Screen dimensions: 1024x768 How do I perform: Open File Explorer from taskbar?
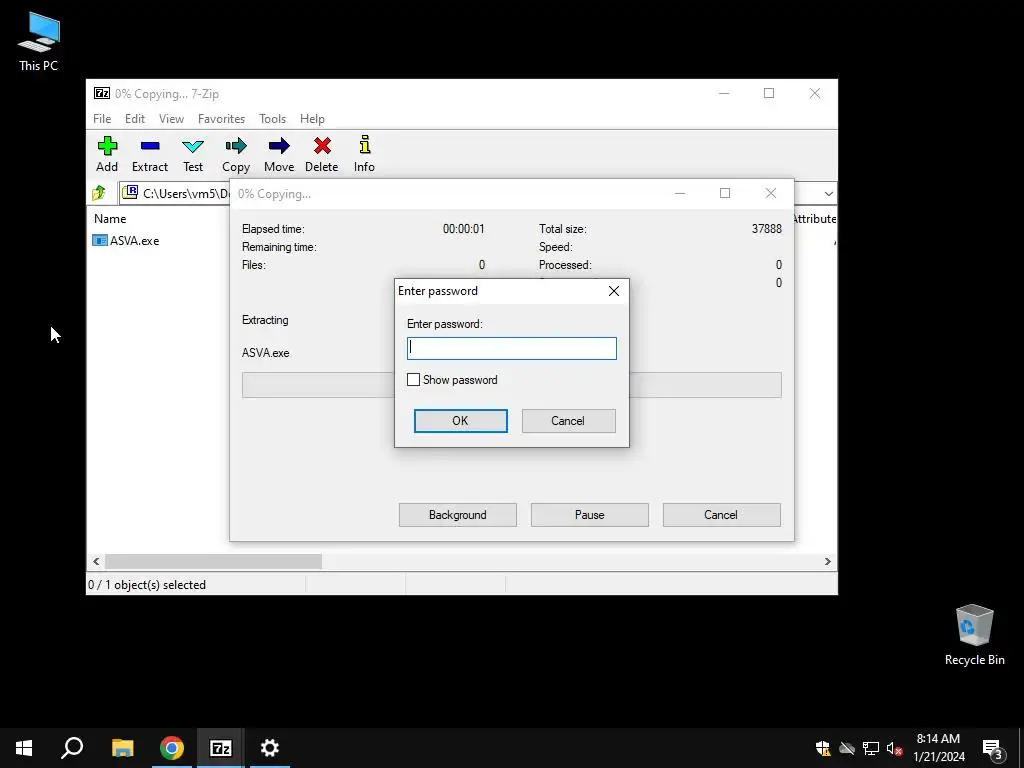[122, 748]
